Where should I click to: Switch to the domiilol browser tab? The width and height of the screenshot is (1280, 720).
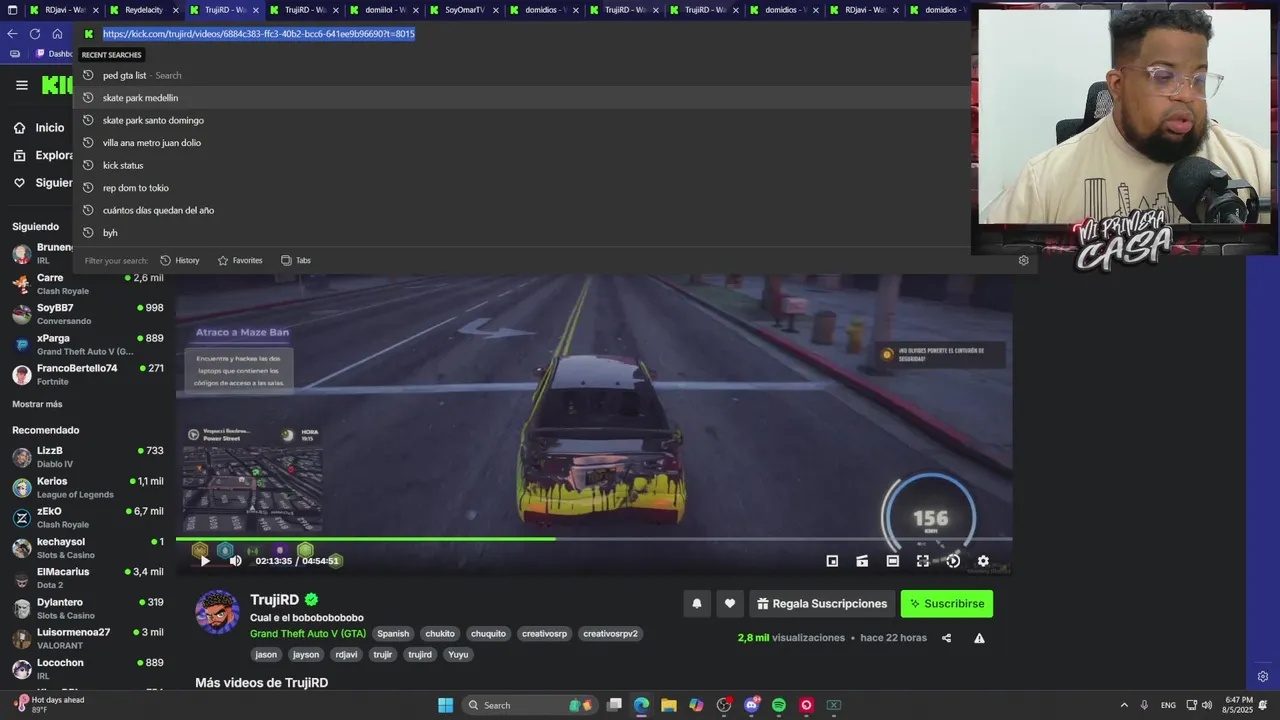(x=384, y=10)
